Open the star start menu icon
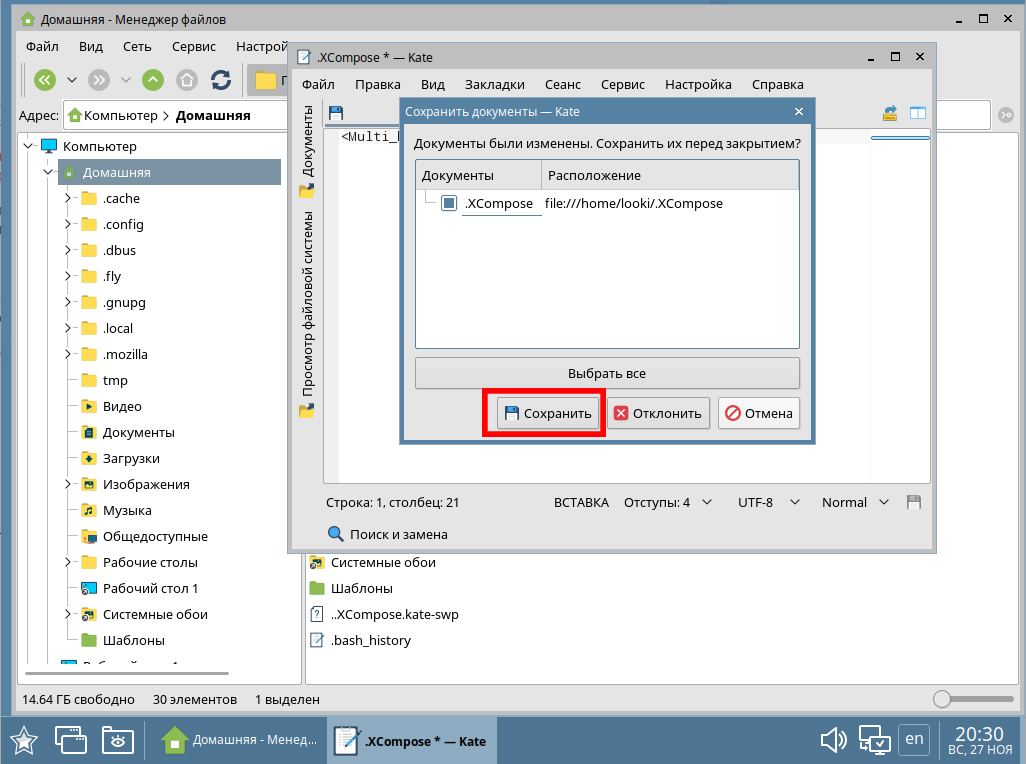This screenshot has width=1026, height=764. (24, 740)
